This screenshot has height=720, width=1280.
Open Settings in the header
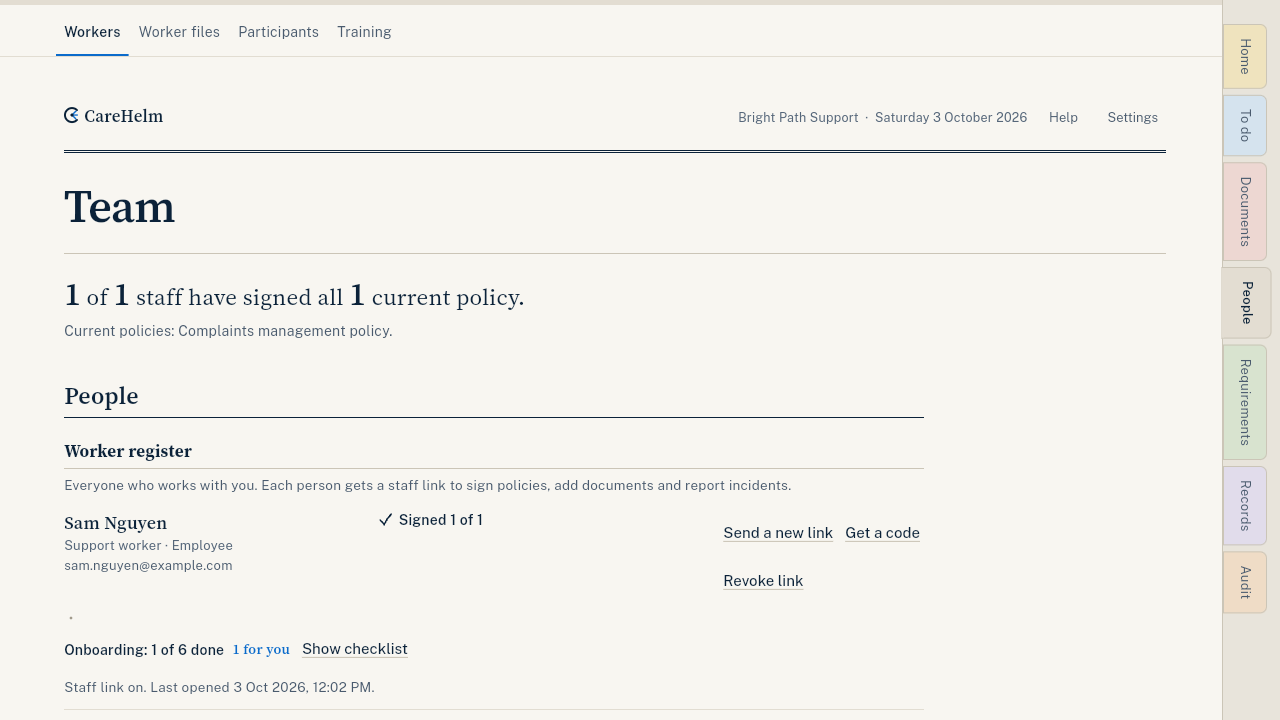(x=1132, y=118)
